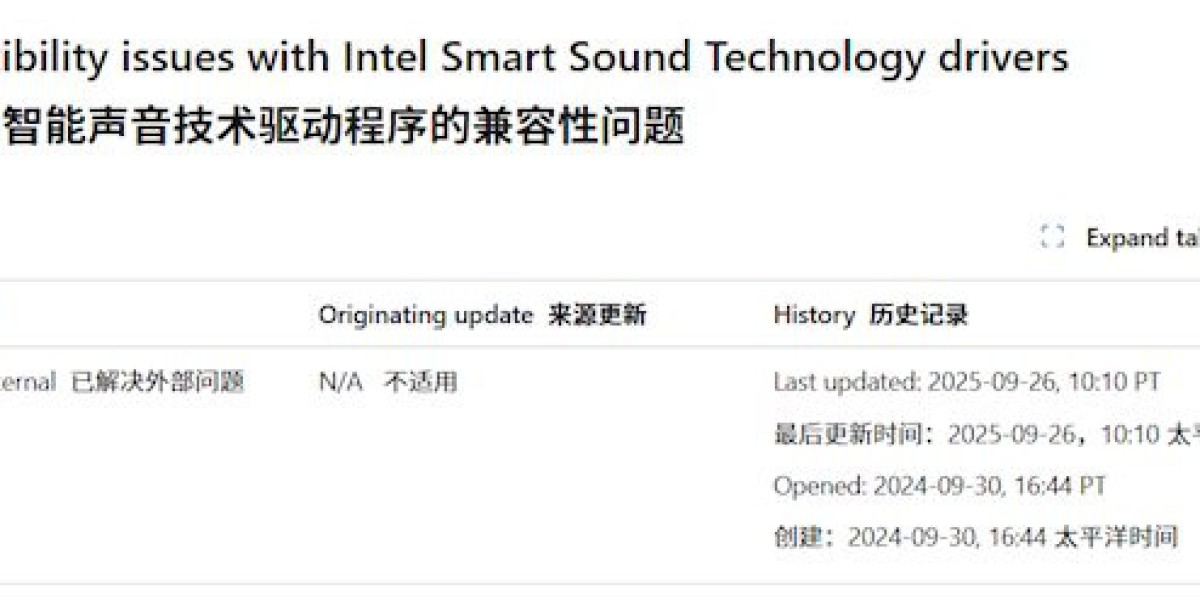Click the Opened: 2024-09-30 line
This screenshot has width=1200, height=600.
(939, 486)
